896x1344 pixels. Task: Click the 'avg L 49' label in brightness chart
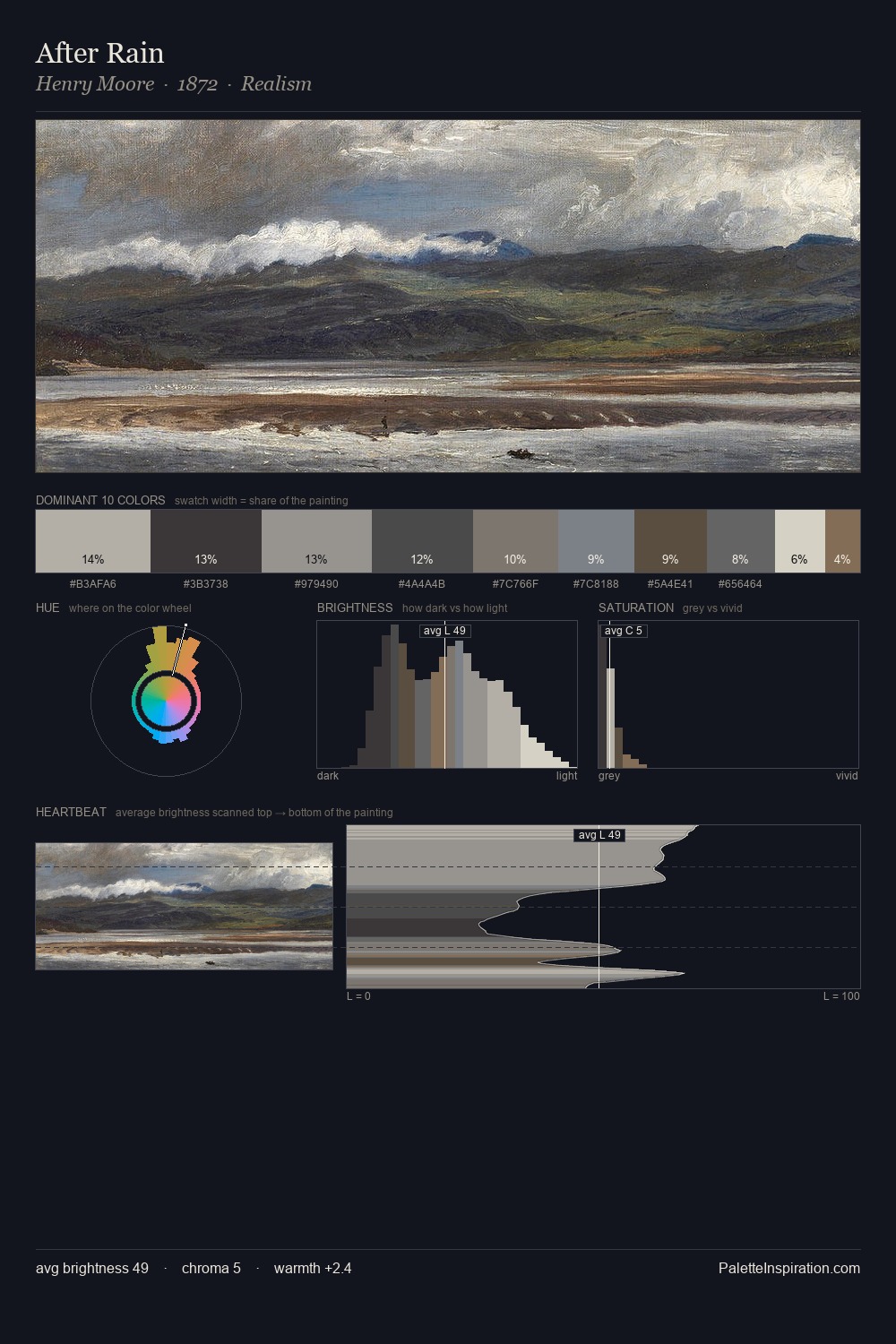coord(444,631)
